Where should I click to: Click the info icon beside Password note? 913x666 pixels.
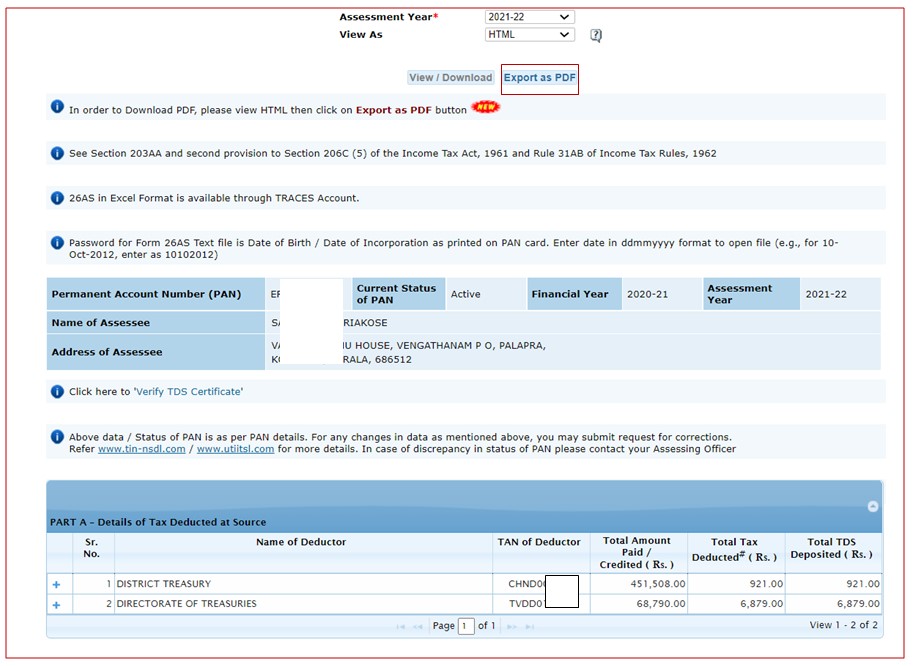57,243
